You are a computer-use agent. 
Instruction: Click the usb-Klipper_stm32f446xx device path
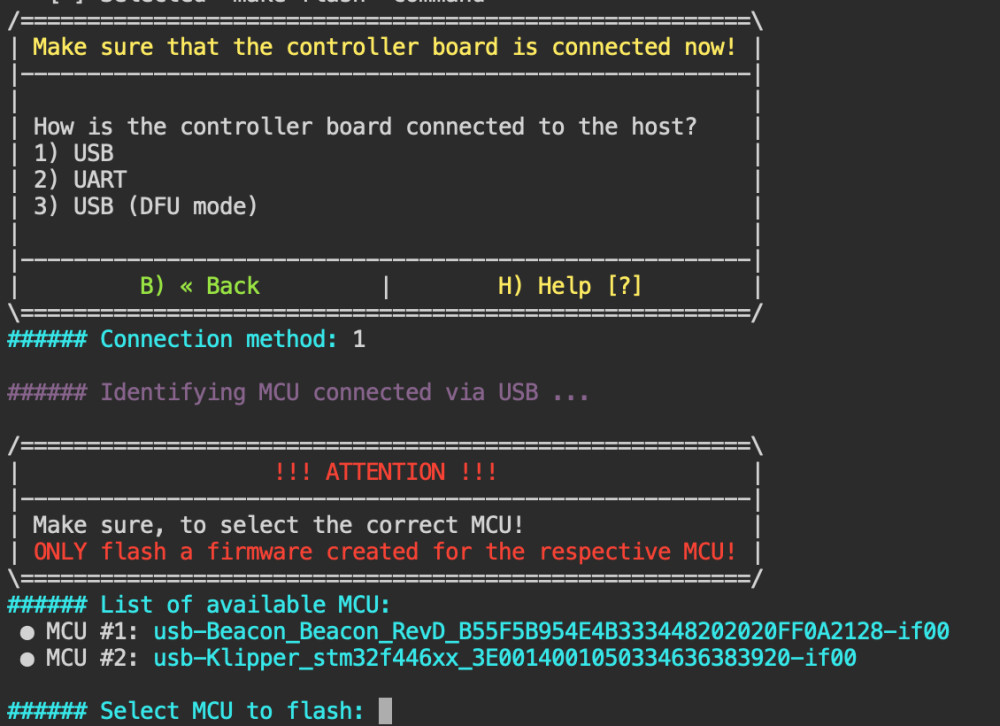[x=504, y=658]
